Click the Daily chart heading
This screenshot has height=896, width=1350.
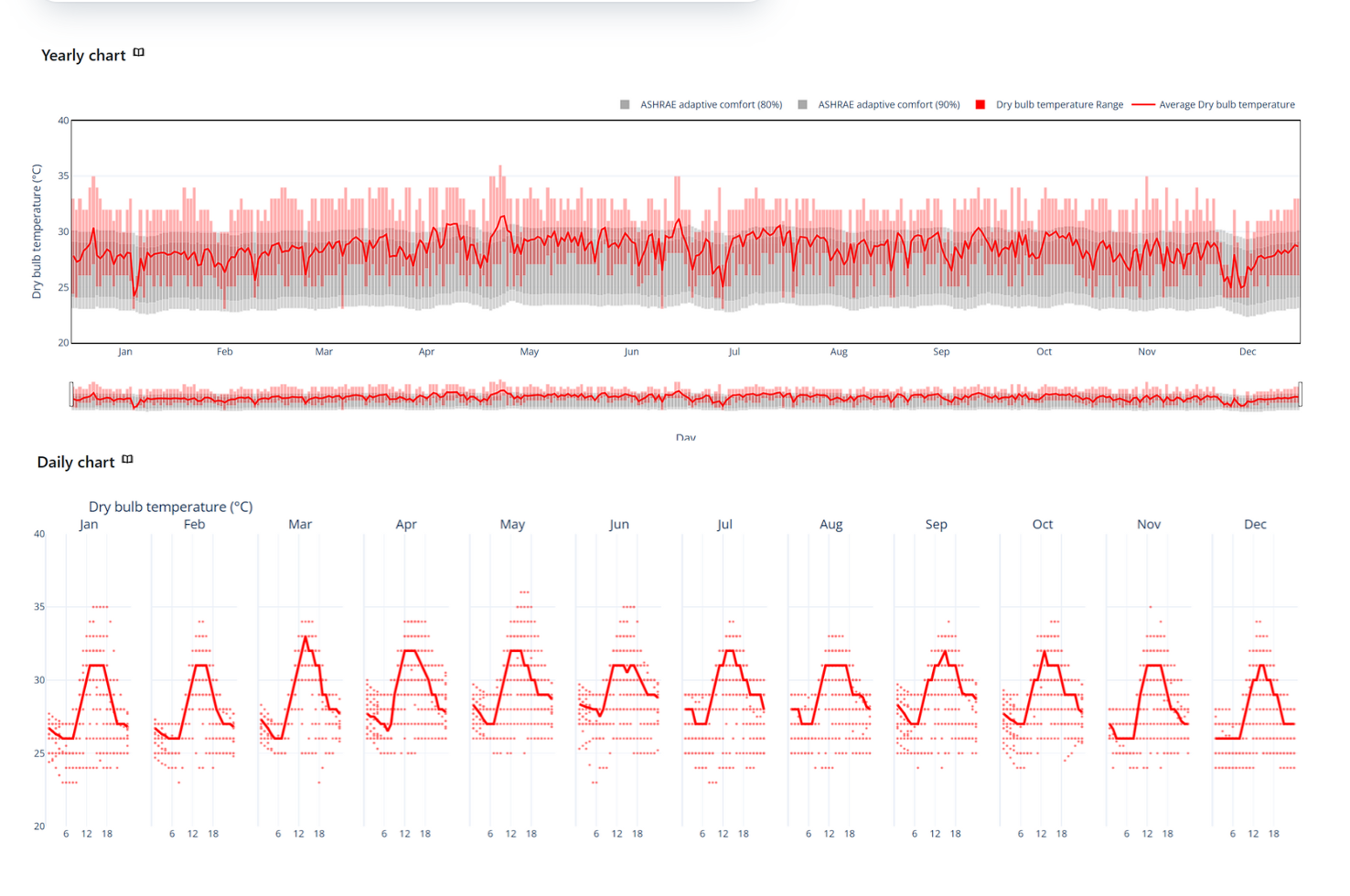[x=76, y=463]
